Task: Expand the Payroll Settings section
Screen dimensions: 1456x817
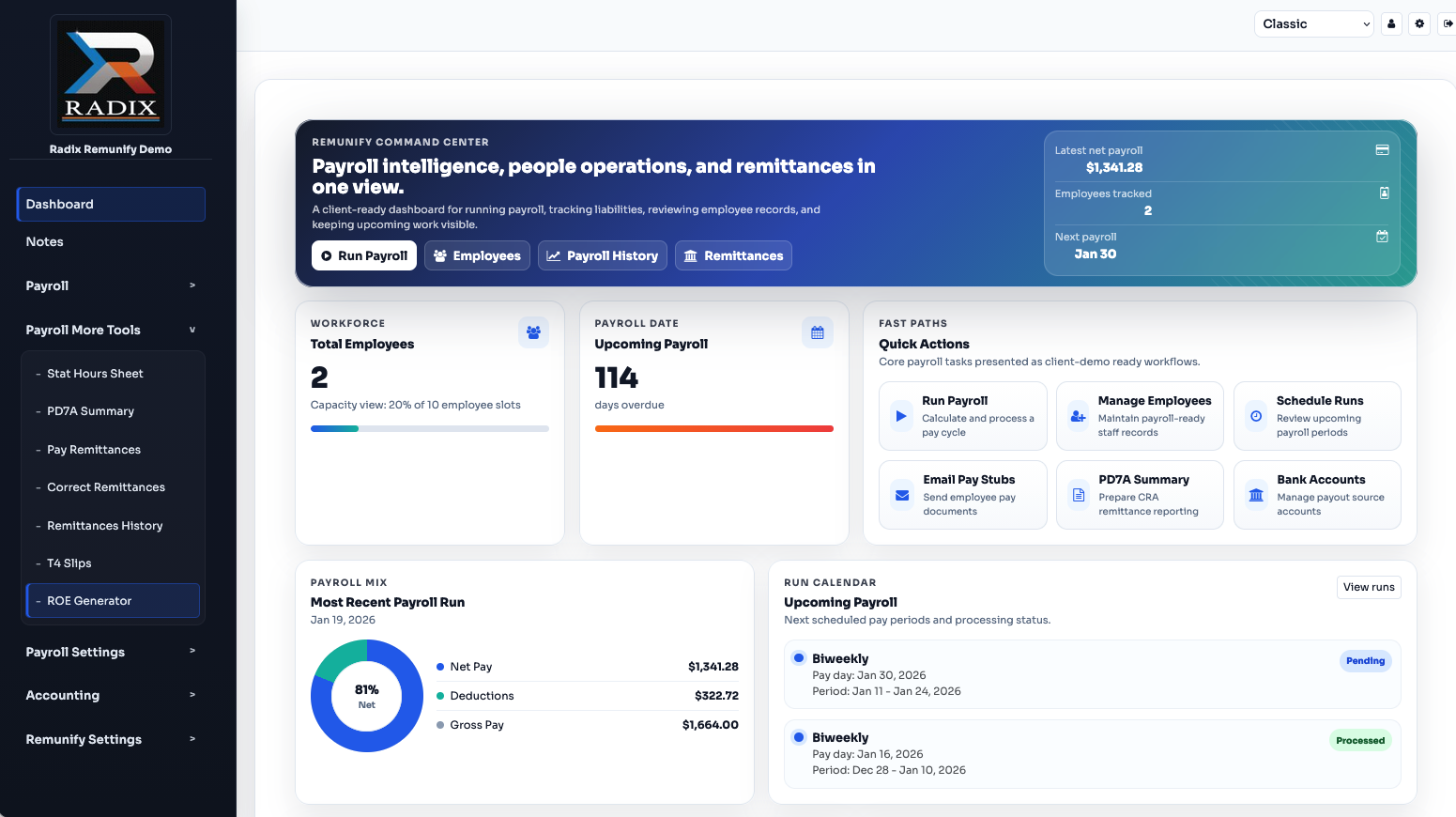Action: [x=111, y=652]
